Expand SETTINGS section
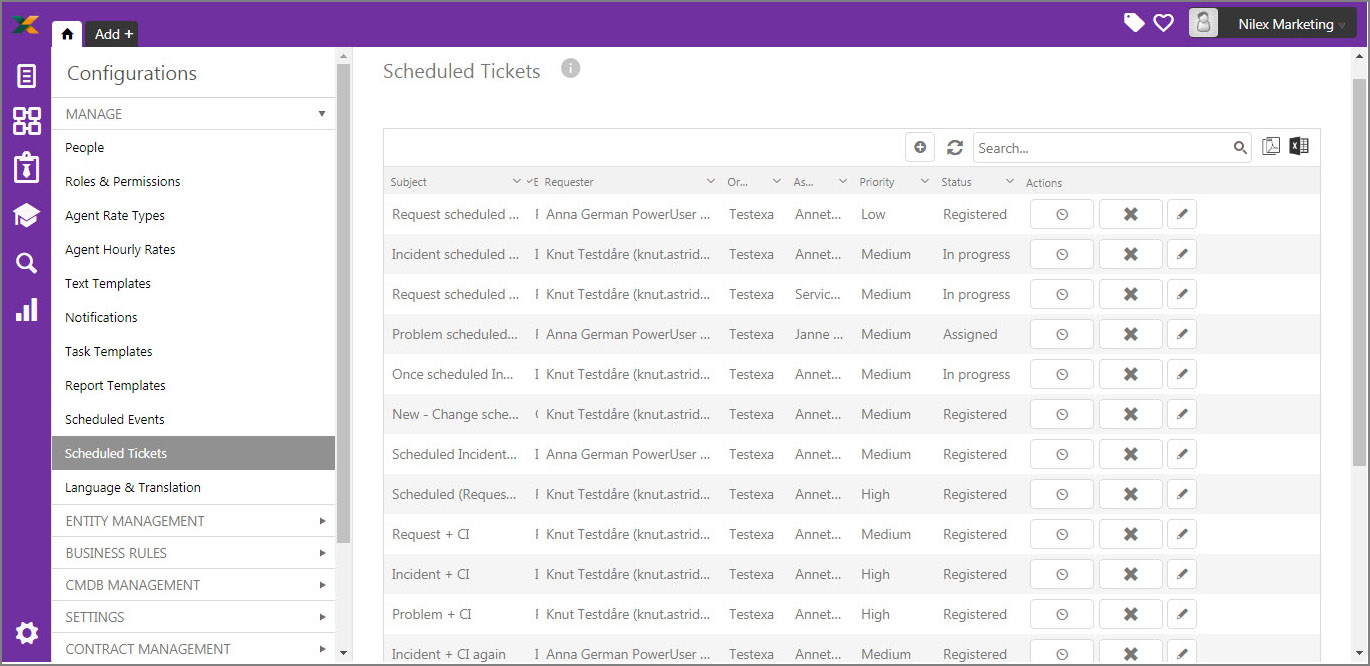The image size is (1370, 666). point(193,617)
